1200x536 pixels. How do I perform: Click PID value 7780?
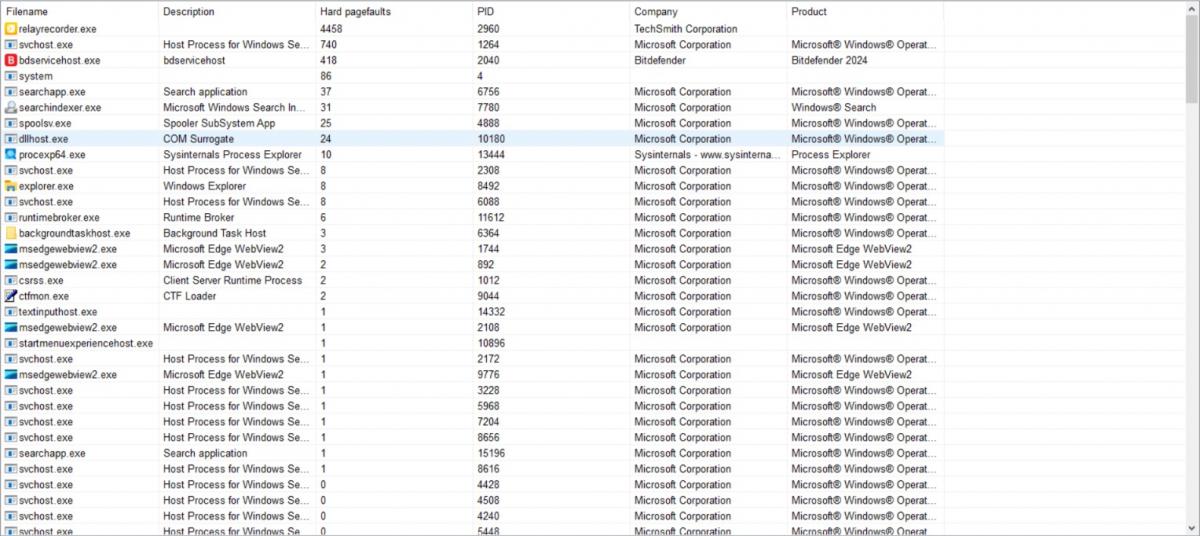pyautogui.click(x=488, y=108)
